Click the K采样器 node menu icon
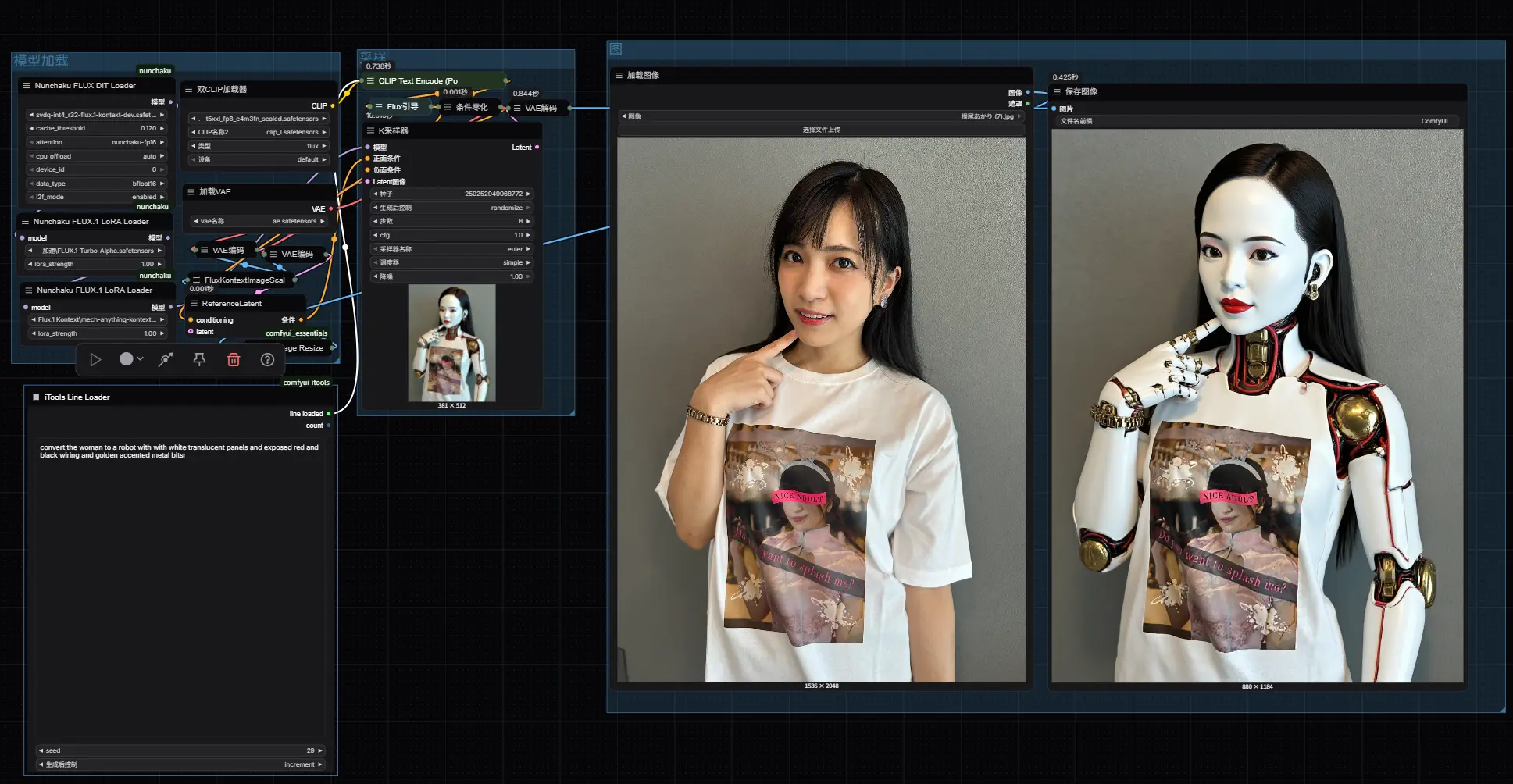 (370, 131)
